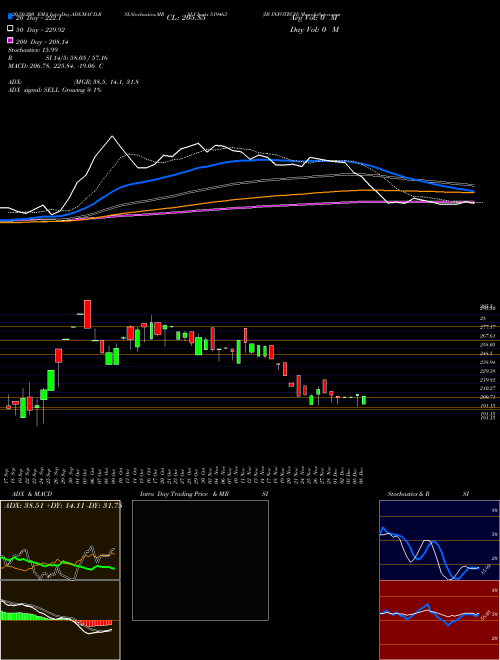
Task: Click the magenta 200 Day legend swatch
Action: click(x=10, y=41)
